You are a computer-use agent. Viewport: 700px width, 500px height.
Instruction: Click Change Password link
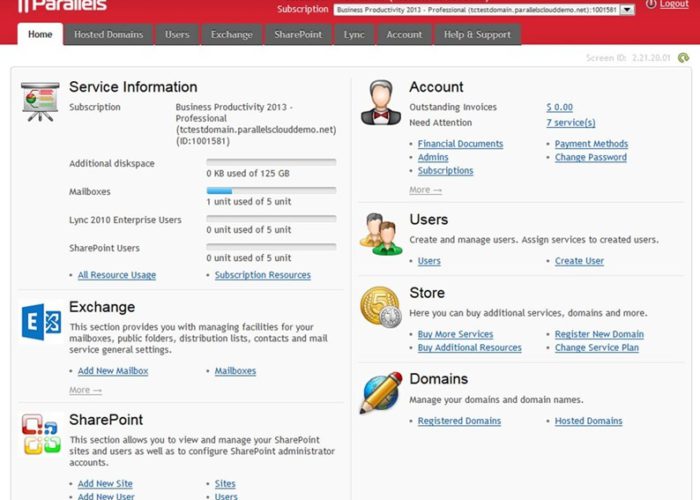point(591,157)
